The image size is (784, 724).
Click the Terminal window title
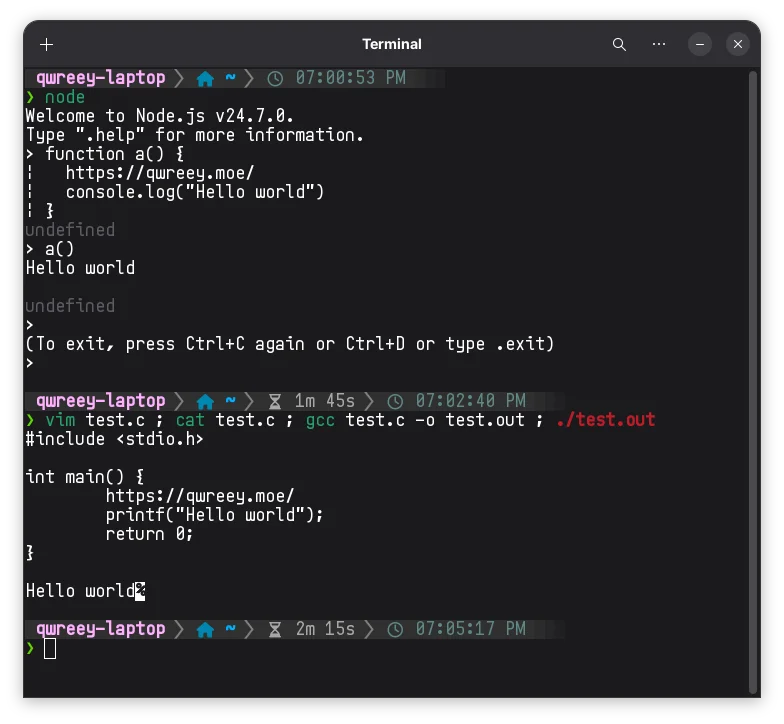(391, 44)
